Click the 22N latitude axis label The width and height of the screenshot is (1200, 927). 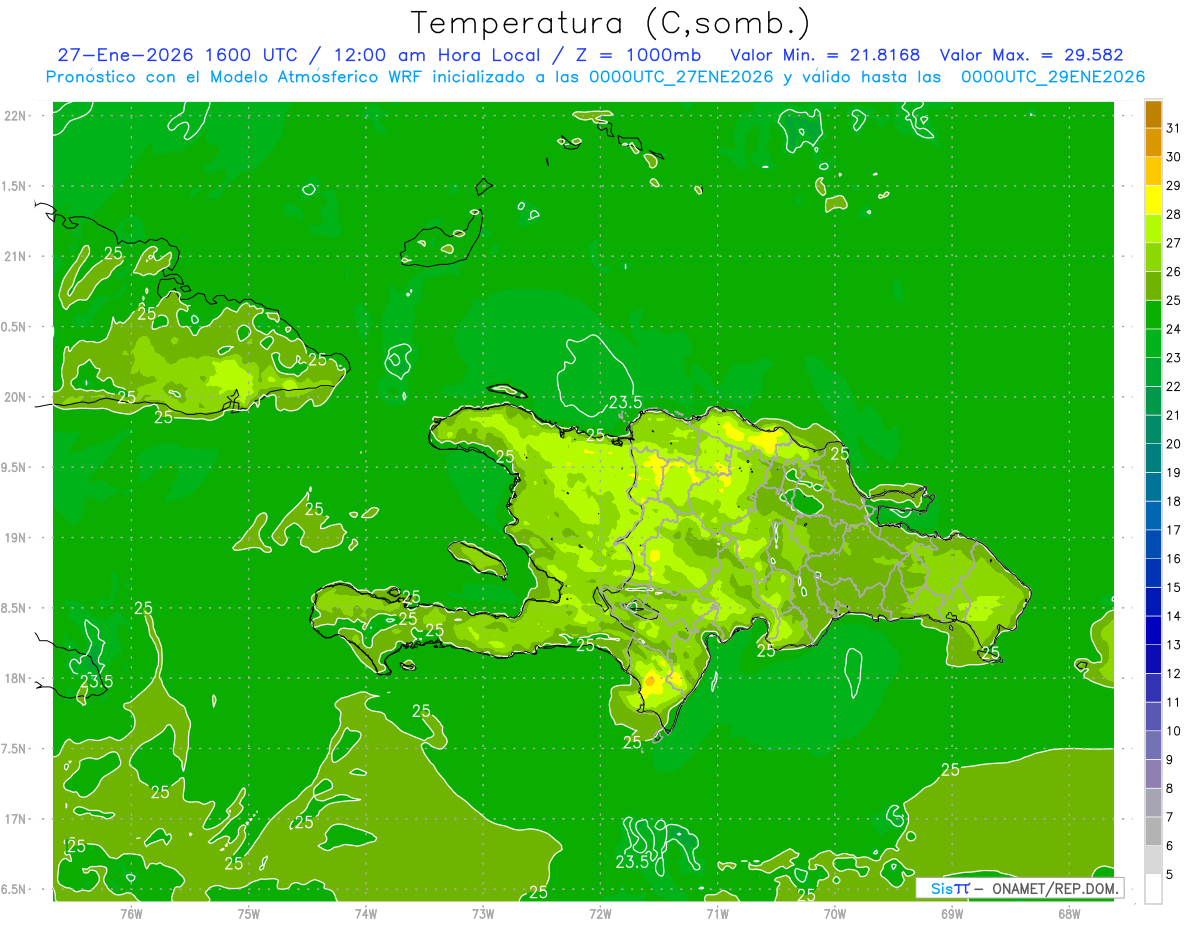coord(17,116)
